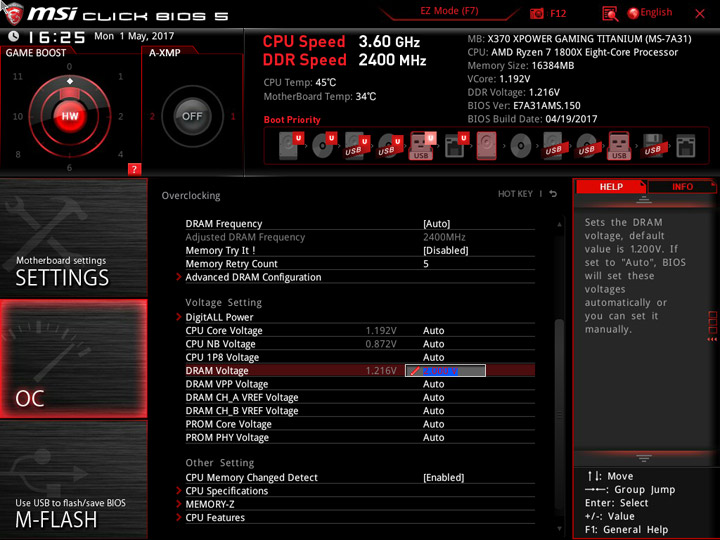Select the UEFI CD/DVD boot device icon
This screenshot has width=720, height=540.
(x=324, y=146)
